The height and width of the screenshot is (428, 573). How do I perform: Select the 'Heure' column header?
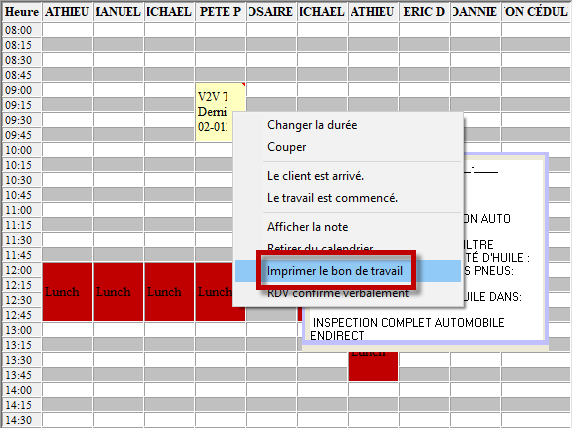22,12
